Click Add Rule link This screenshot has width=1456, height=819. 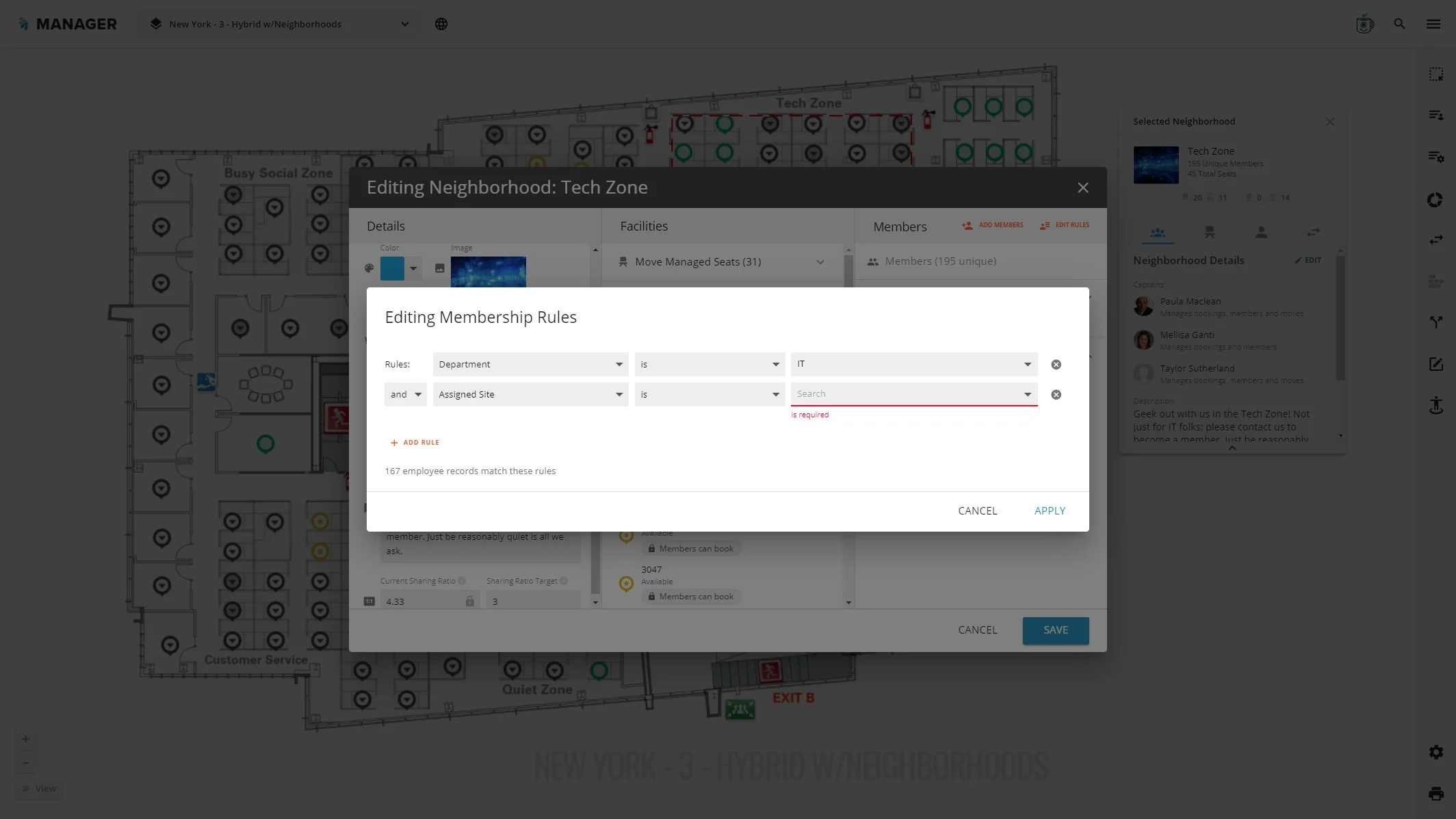(415, 443)
